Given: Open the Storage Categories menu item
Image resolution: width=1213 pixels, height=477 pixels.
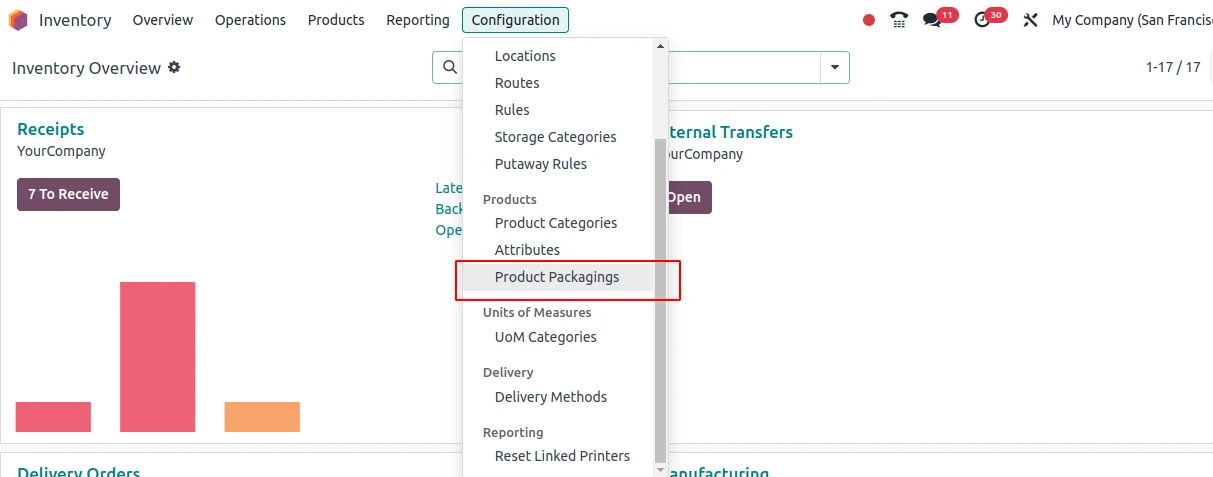Looking at the screenshot, I should (x=555, y=137).
